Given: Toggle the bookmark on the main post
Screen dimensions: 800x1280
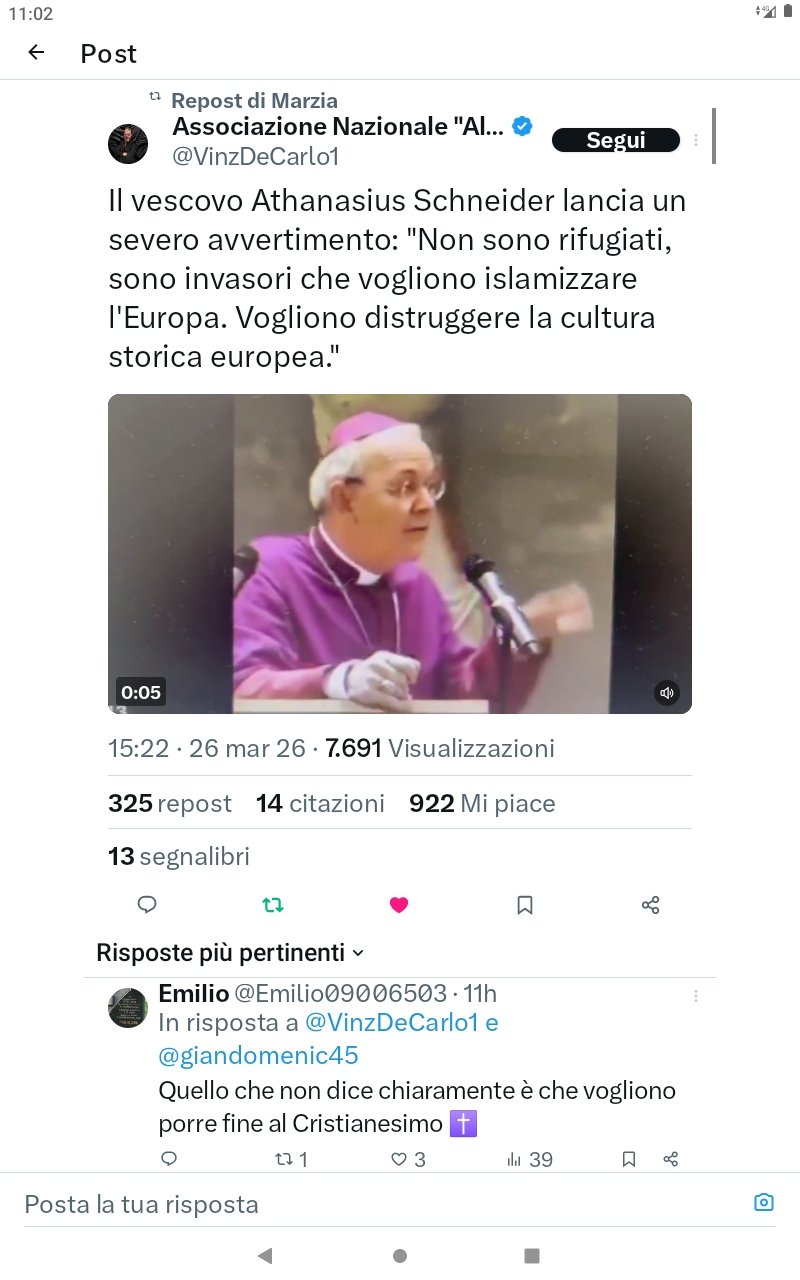Looking at the screenshot, I should [x=524, y=905].
